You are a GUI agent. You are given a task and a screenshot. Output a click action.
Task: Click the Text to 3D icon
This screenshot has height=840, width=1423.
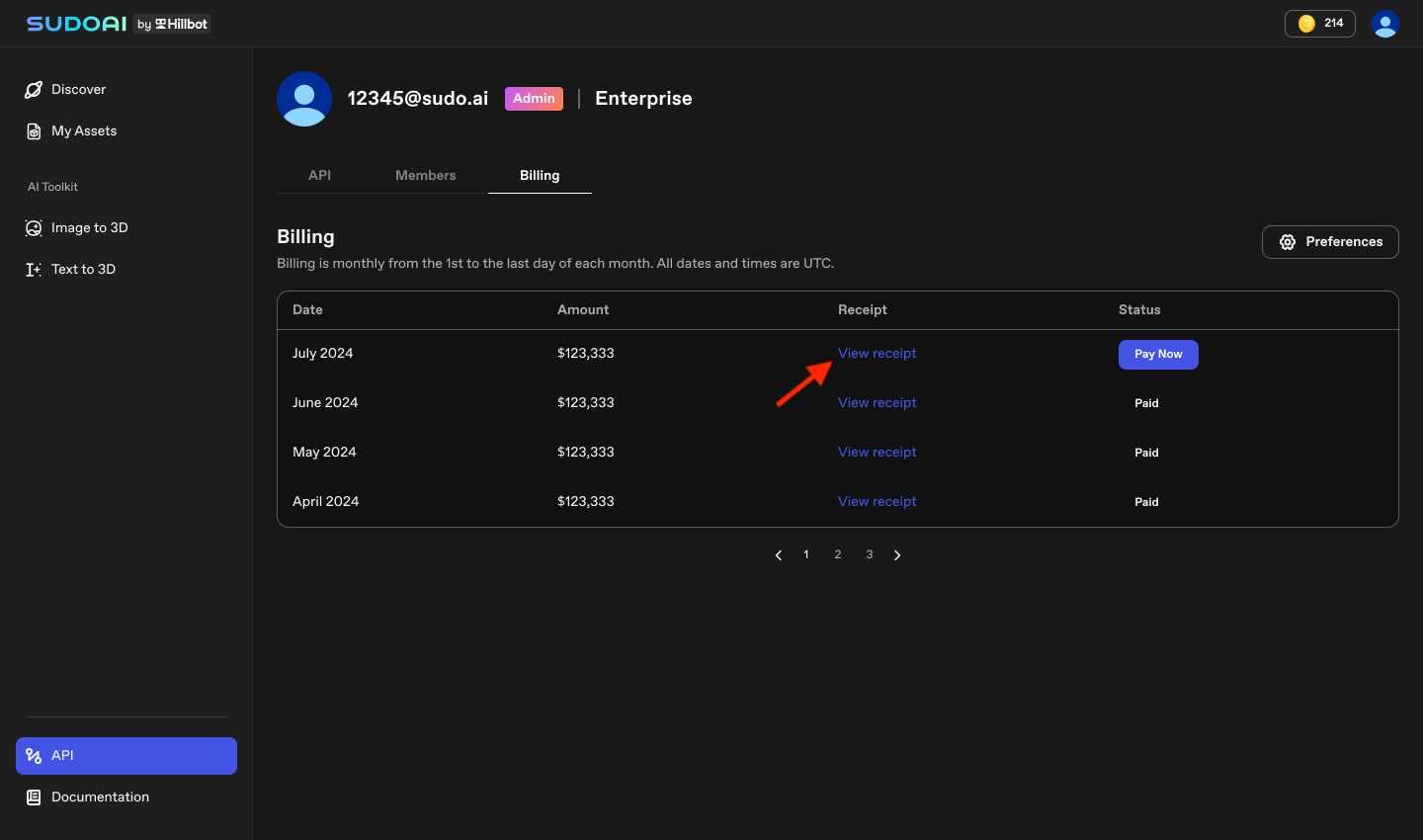pos(34,270)
